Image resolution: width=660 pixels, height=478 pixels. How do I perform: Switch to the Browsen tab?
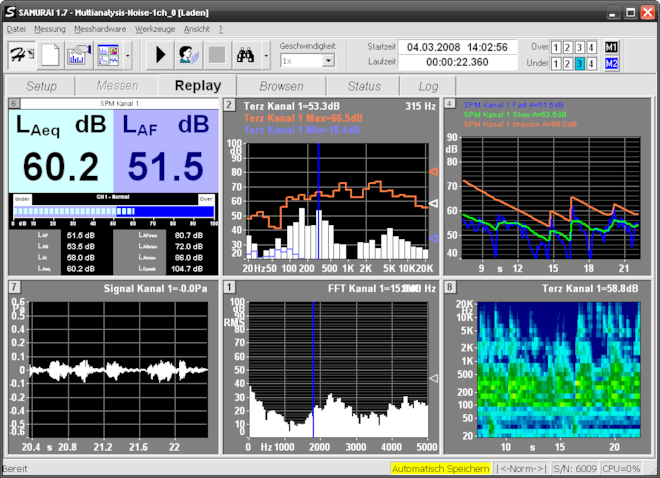(x=281, y=86)
